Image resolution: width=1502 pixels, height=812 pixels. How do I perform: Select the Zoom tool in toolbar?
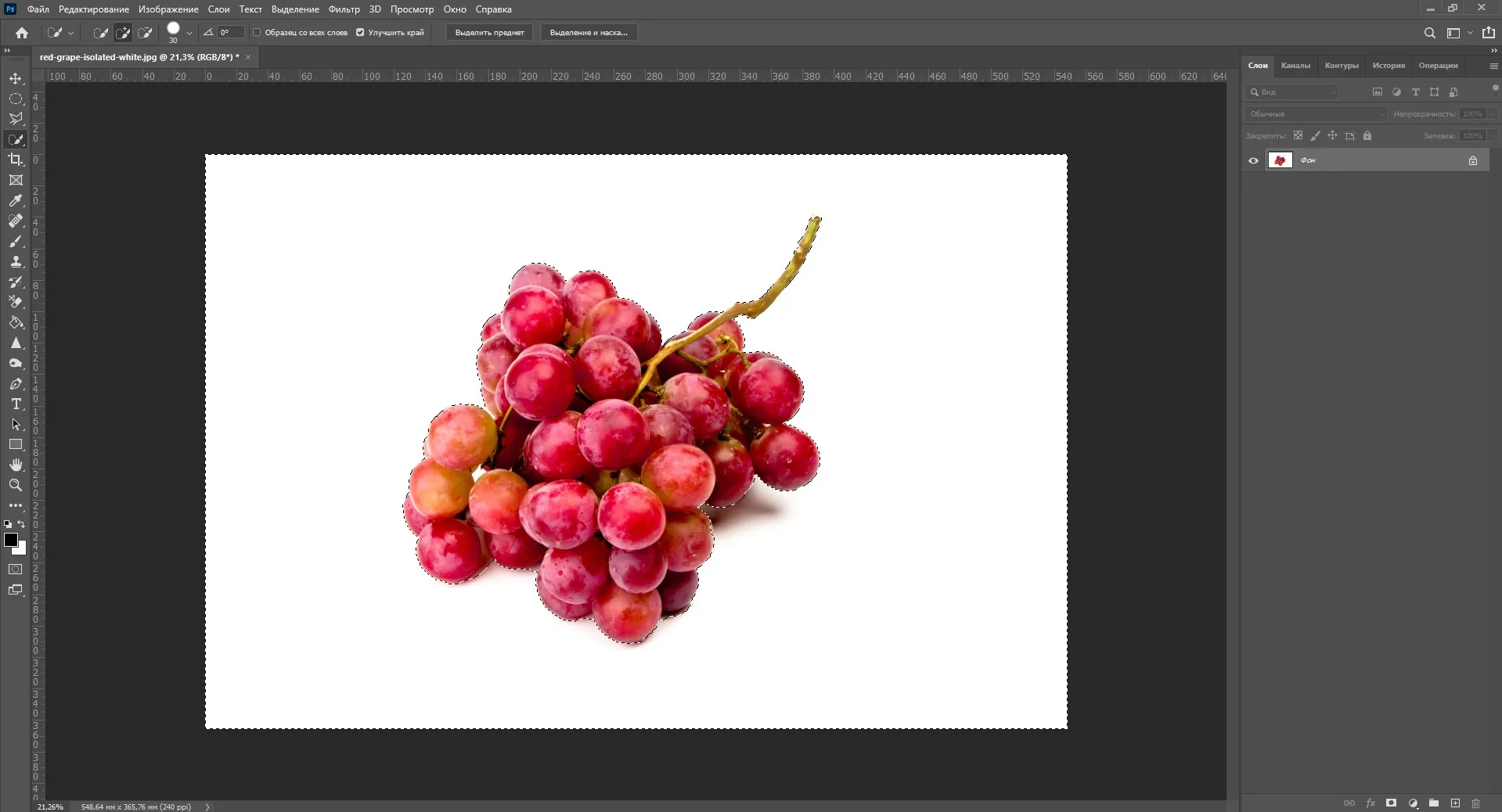[16, 486]
